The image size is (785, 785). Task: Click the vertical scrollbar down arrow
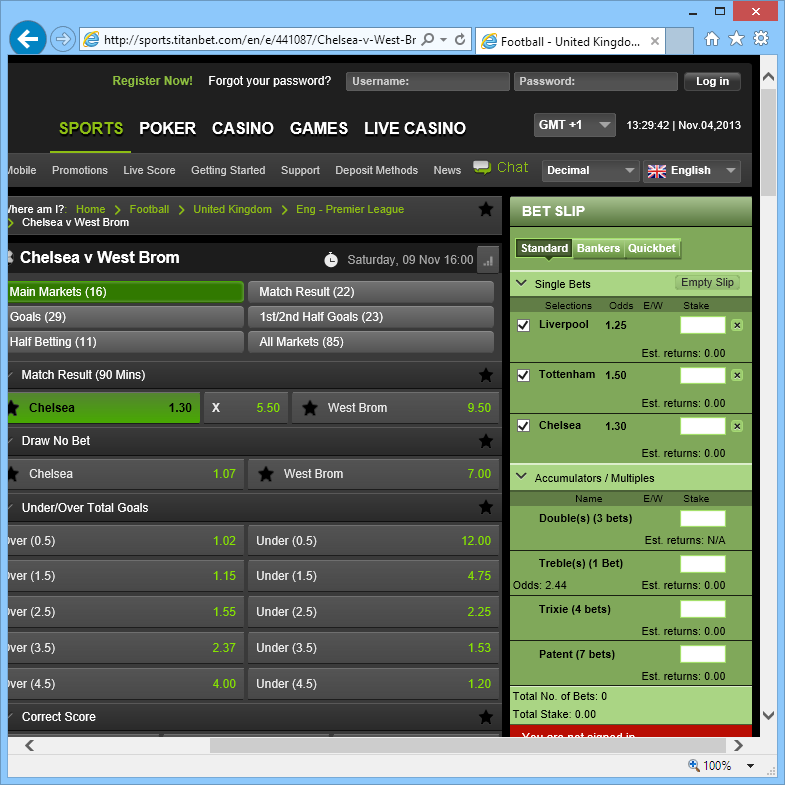click(768, 715)
